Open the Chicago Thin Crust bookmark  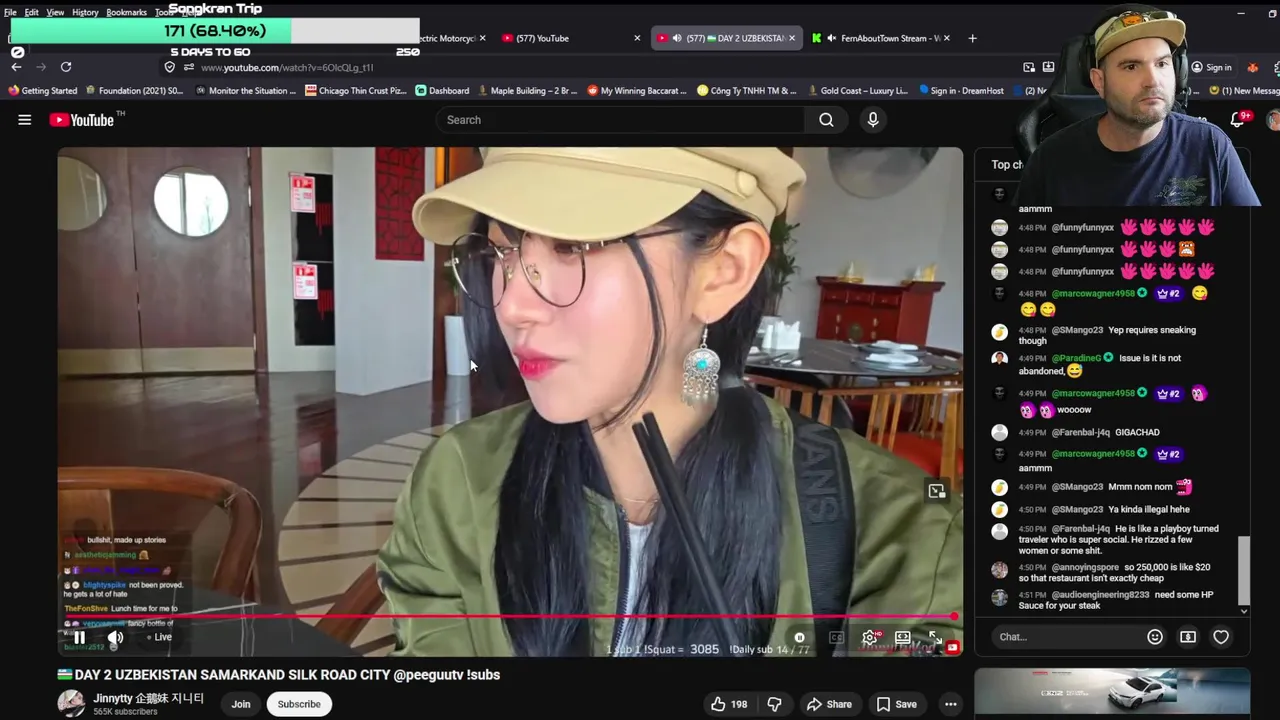[x=355, y=90]
